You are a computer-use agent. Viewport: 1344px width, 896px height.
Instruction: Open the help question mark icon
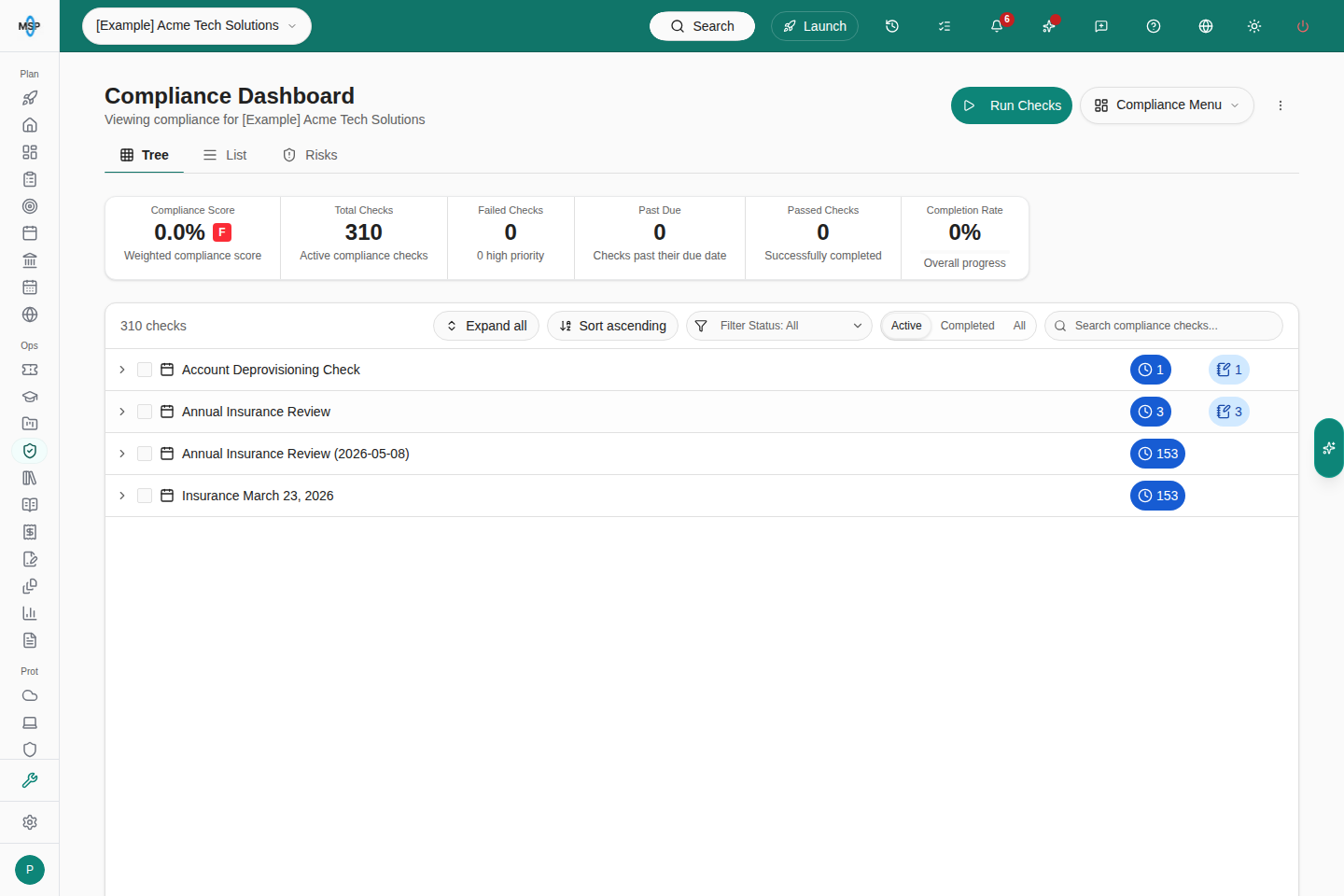1154,26
